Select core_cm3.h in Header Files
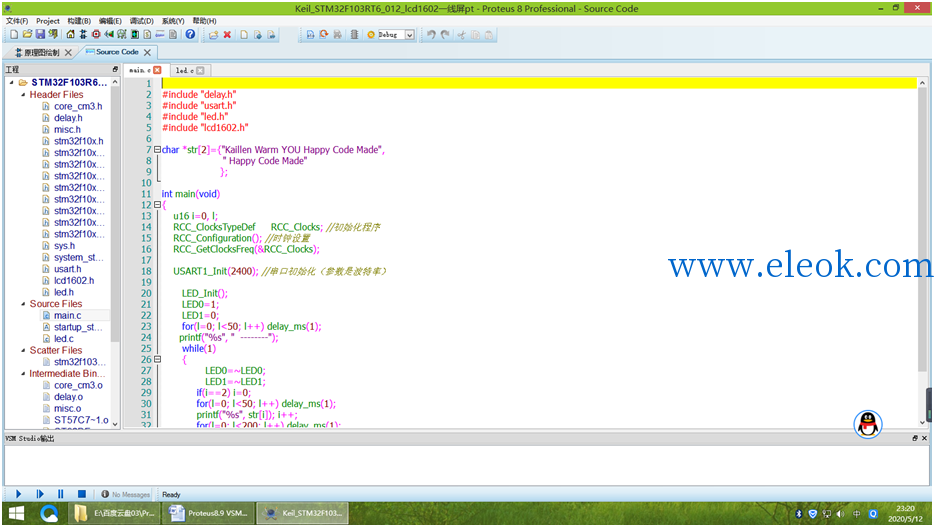Image resolution: width=934 pixels, height=527 pixels. (x=77, y=106)
